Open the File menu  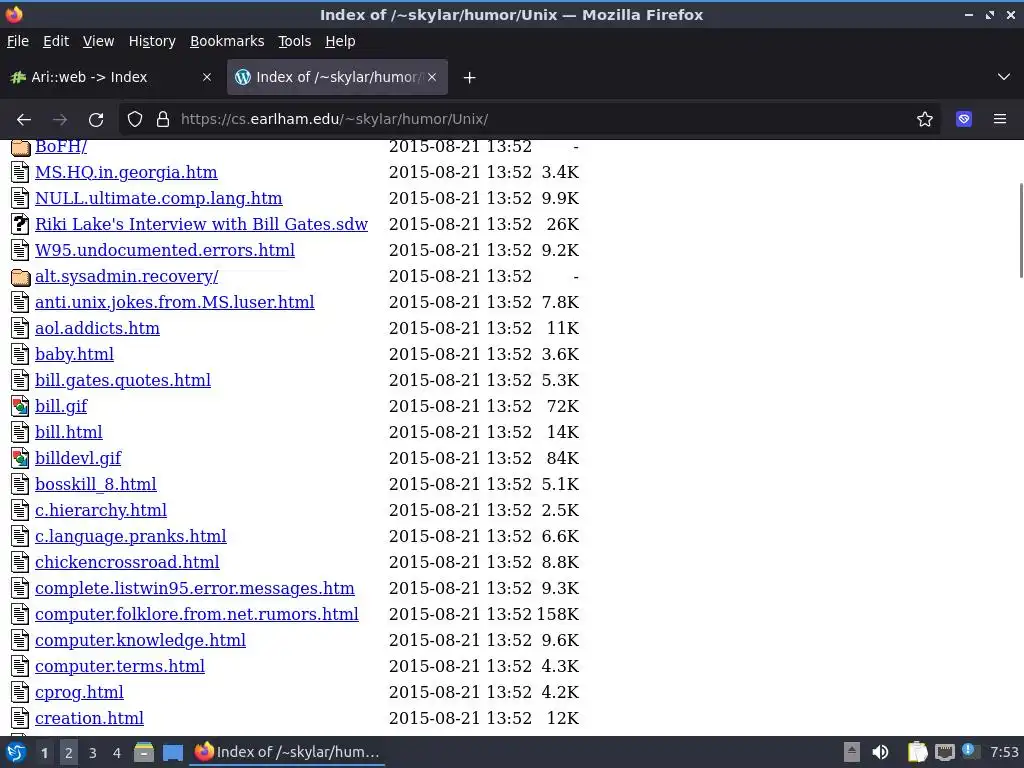pos(18,41)
